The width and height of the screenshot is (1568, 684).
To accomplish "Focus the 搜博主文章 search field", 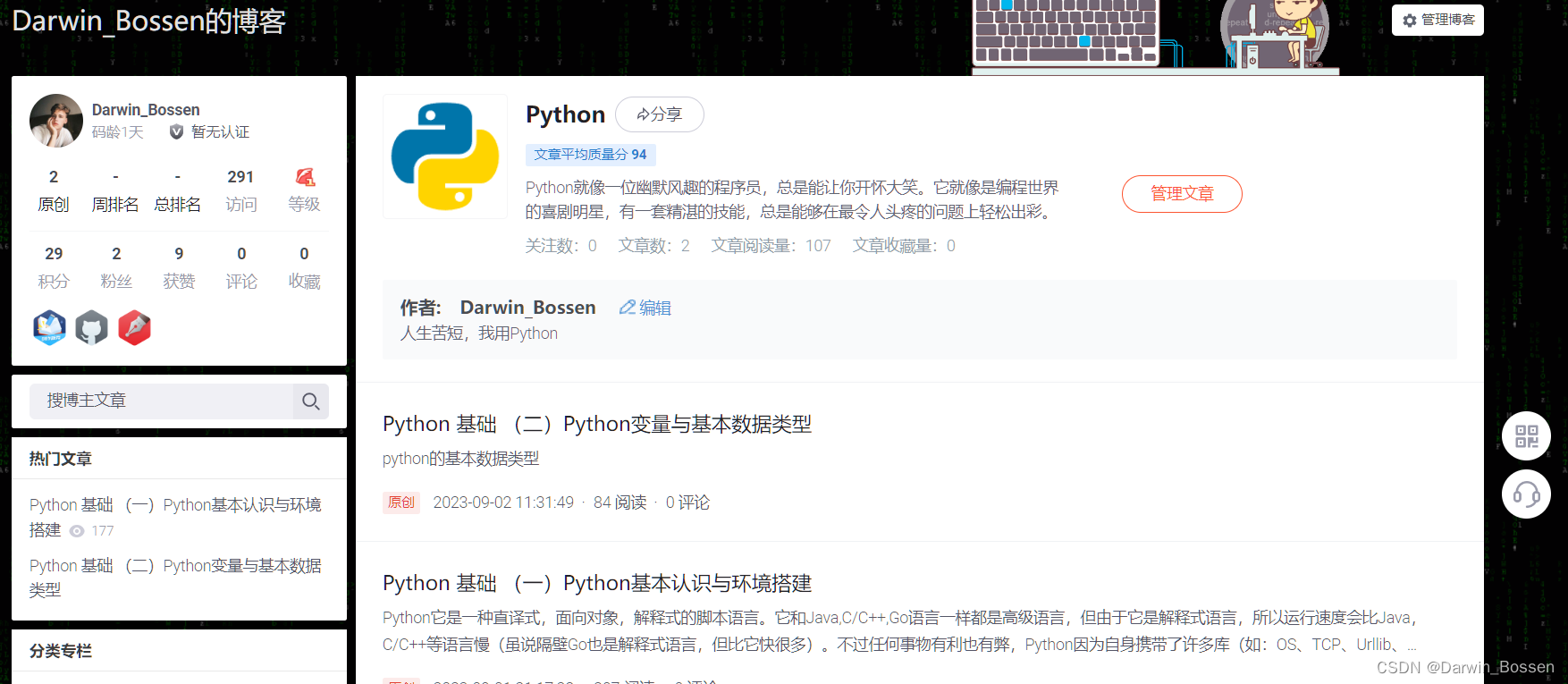I will pyautogui.click(x=161, y=401).
